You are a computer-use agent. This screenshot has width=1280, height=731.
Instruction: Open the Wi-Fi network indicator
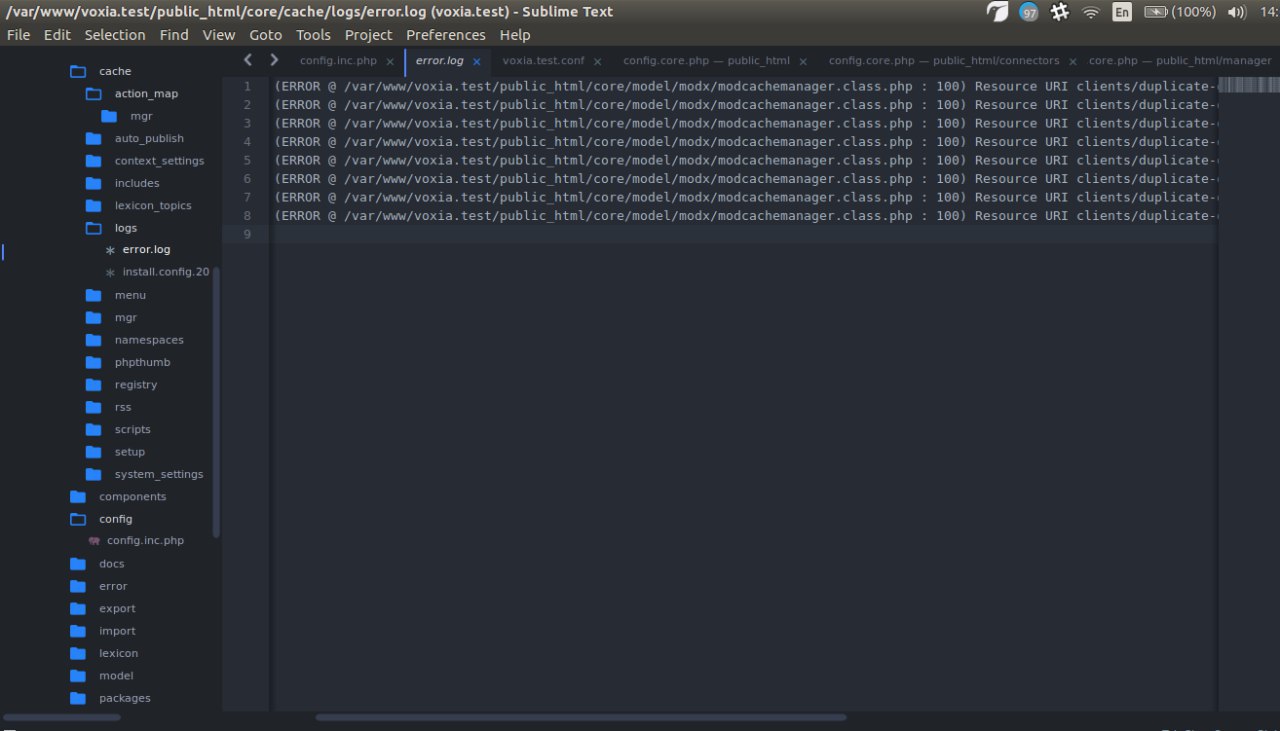tap(1091, 12)
